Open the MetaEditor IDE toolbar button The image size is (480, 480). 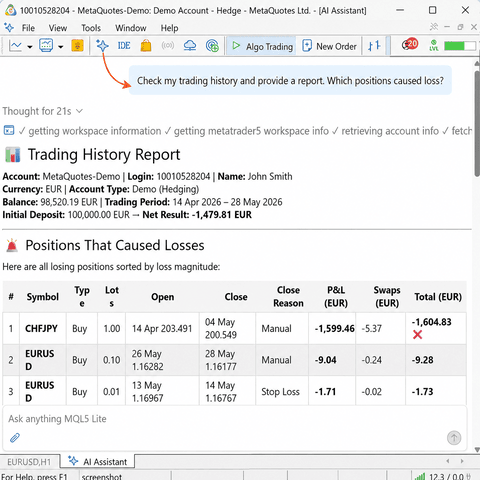[124, 46]
